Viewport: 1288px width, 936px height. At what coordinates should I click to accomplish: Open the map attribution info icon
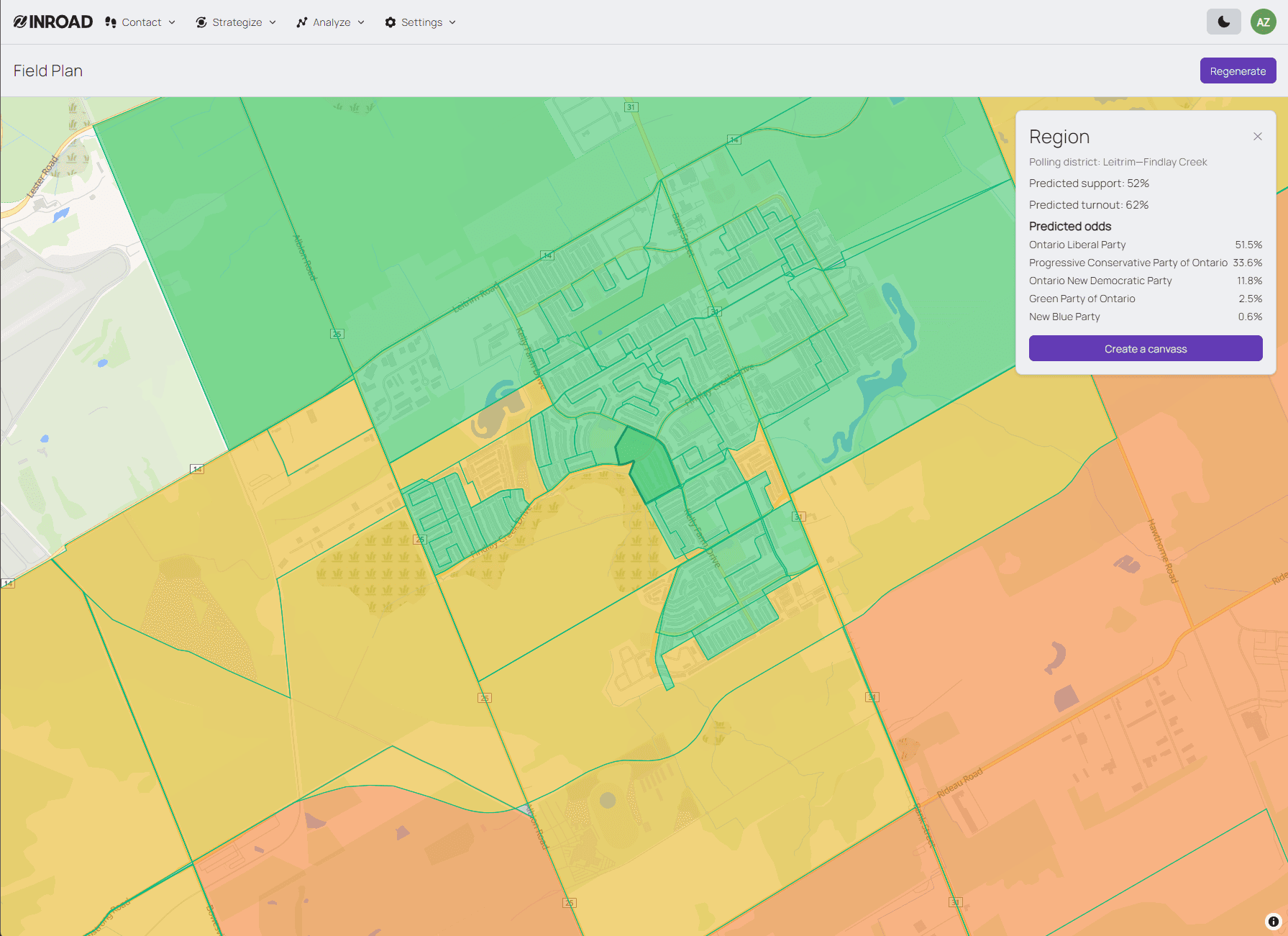tap(1273, 921)
